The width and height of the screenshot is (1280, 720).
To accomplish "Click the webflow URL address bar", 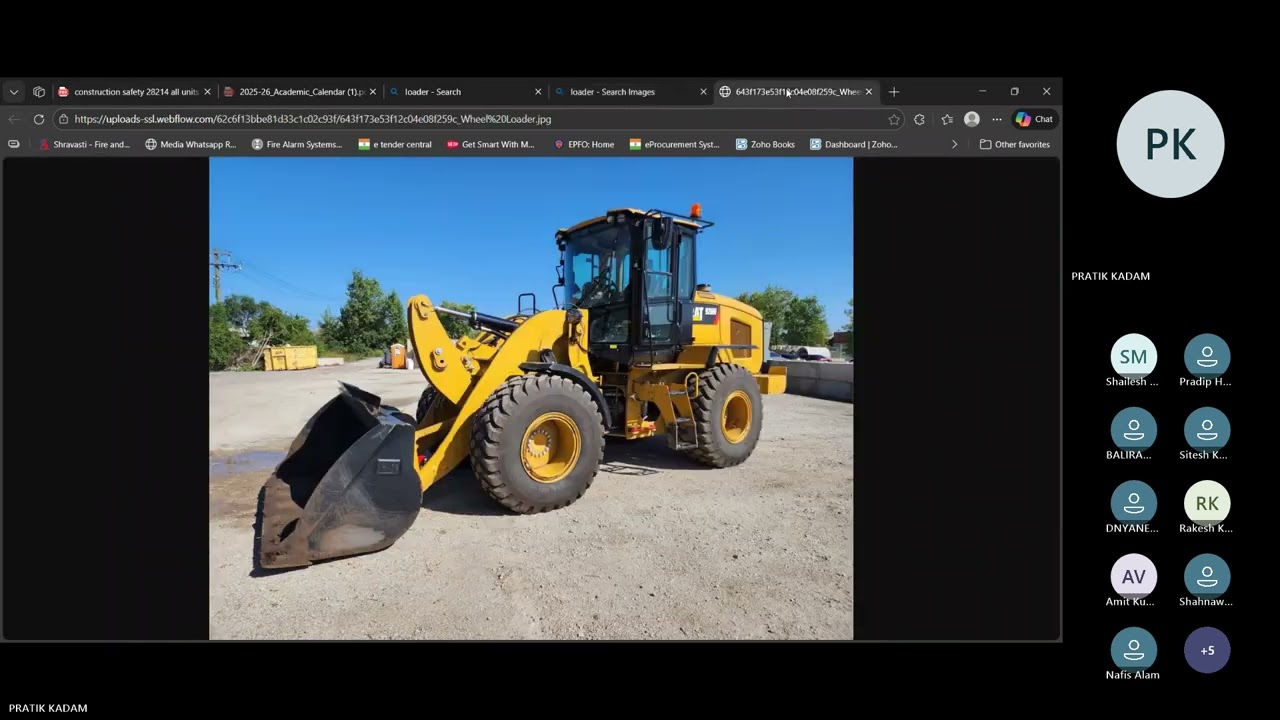I will (x=480, y=119).
